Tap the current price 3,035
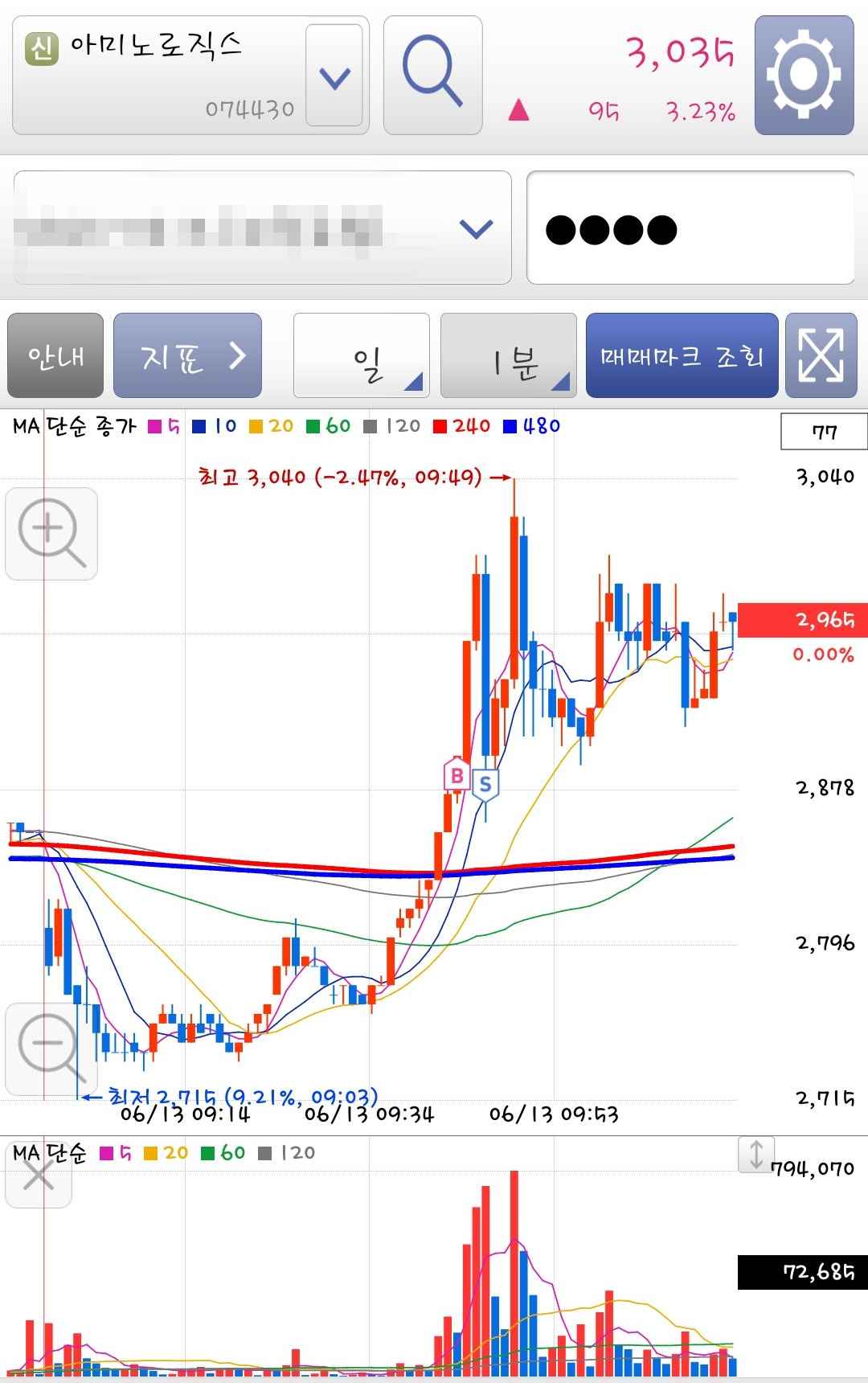Viewport: 868px width, 1383px height. pyautogui.click(x=681, y=52)
